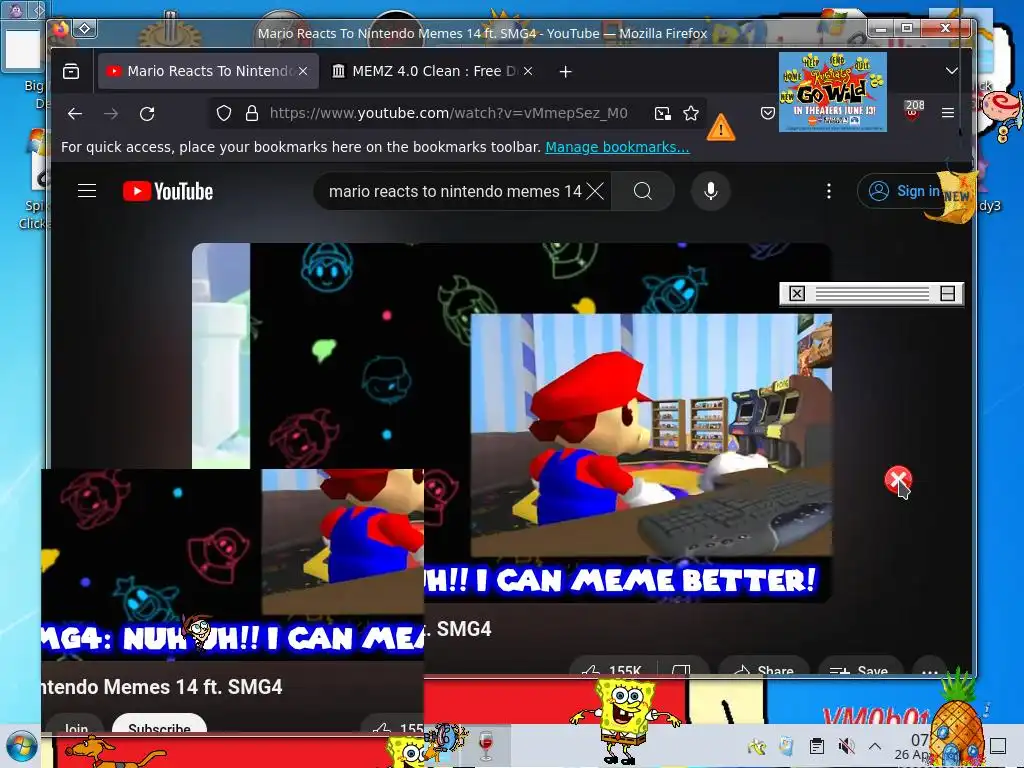Open Firefox View from the tab bar
The height and width of the screenshot is (768, 1024).
[x=71, y=71]
